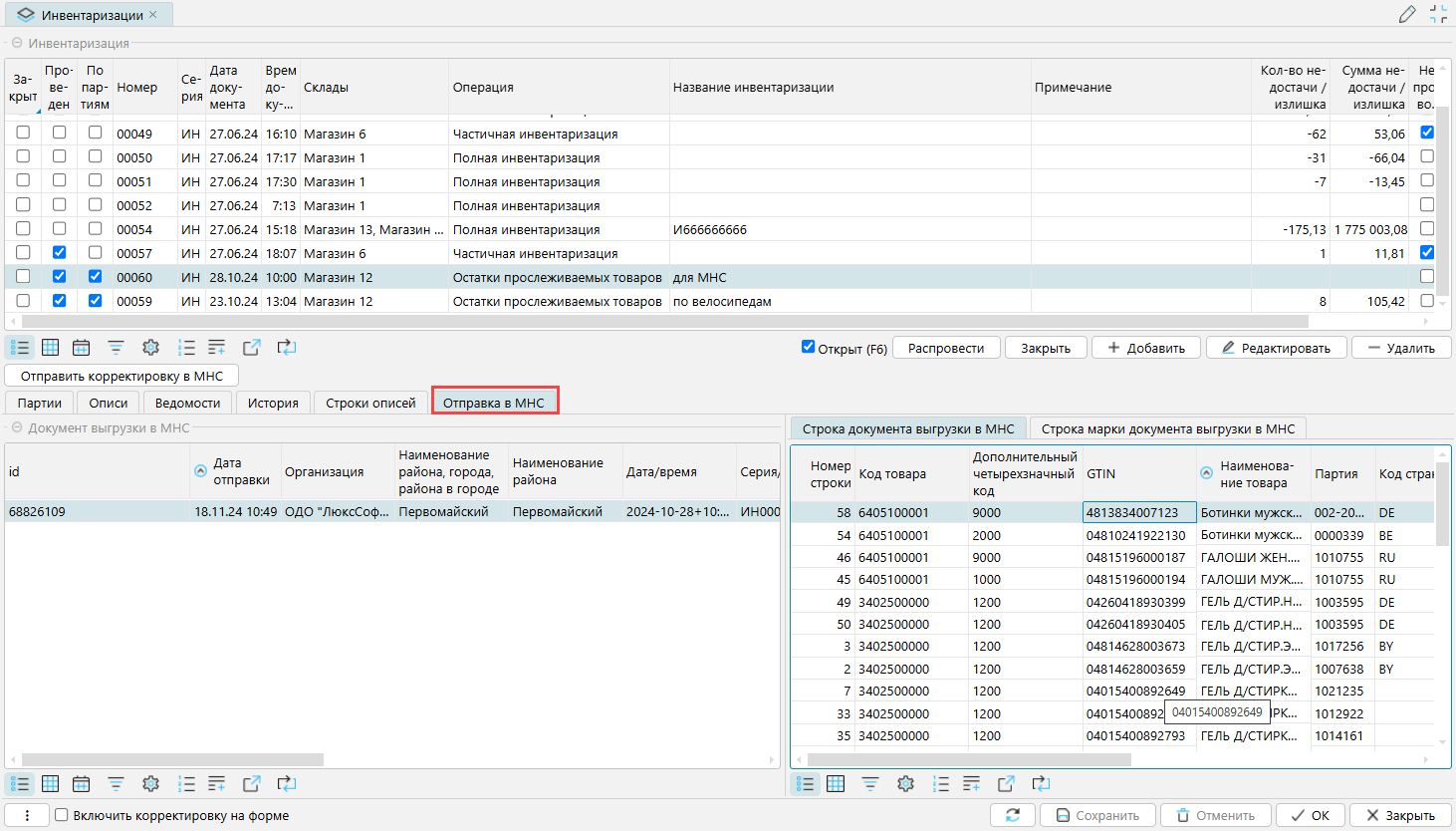Image resolution: width=1456 pixels, height=831 pixels.
Task: Open the three-dot menu at the bottom left
Action: point(27,815)
